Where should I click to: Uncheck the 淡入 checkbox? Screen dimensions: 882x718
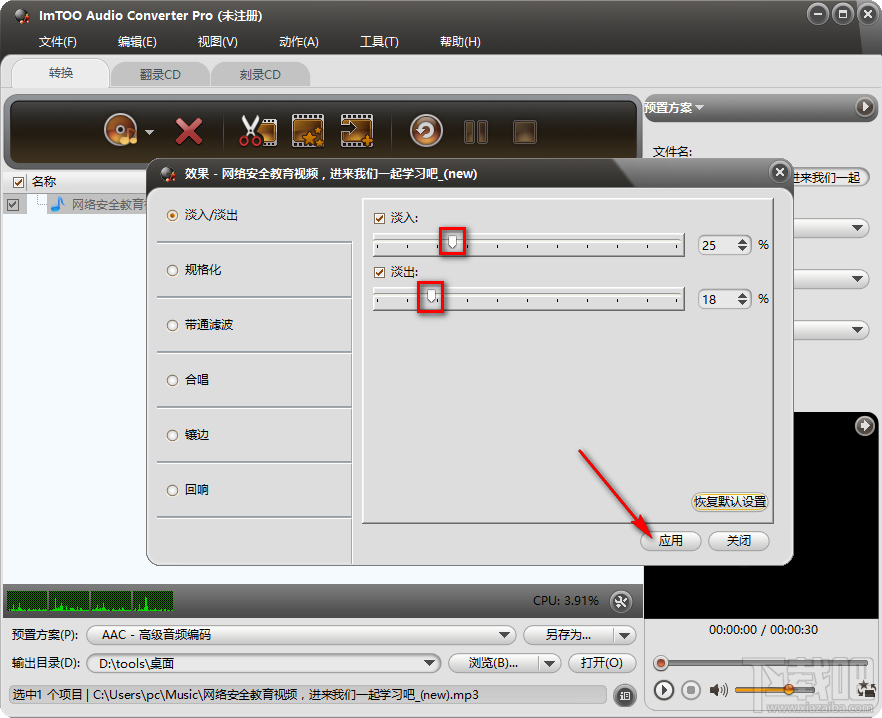tap(381, 218)
